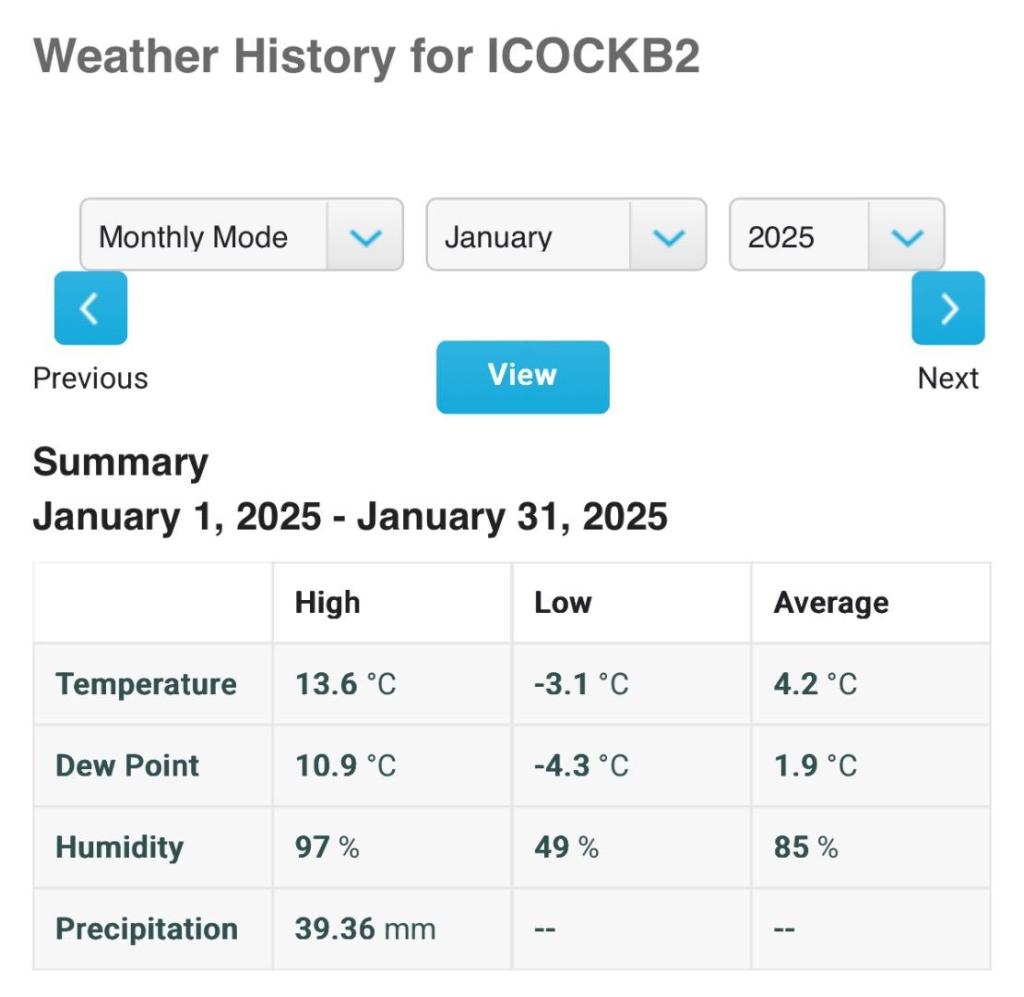Select the Precipitation row header

coord(146,928)
